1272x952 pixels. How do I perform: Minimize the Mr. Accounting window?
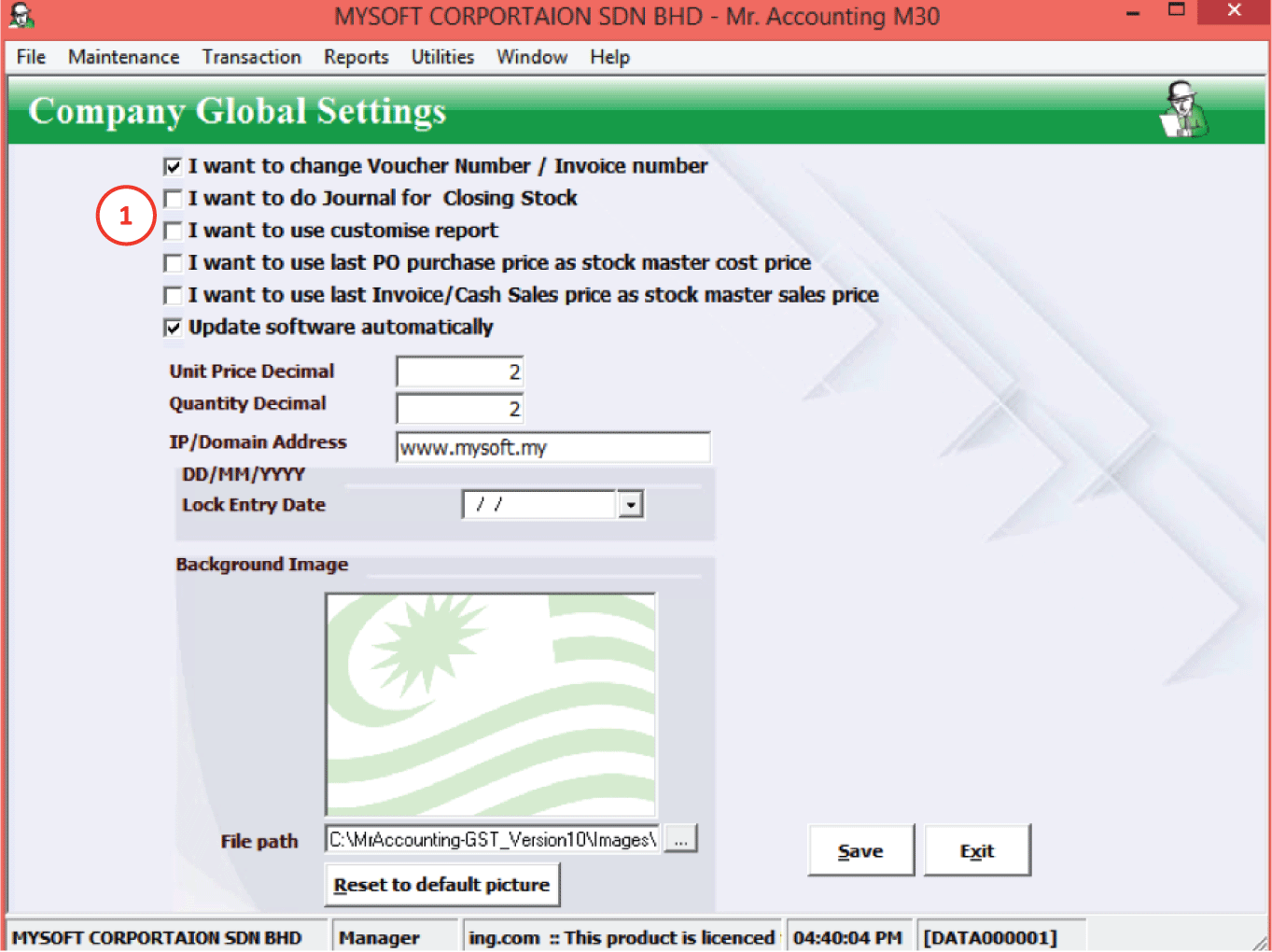coord(1133,13)
